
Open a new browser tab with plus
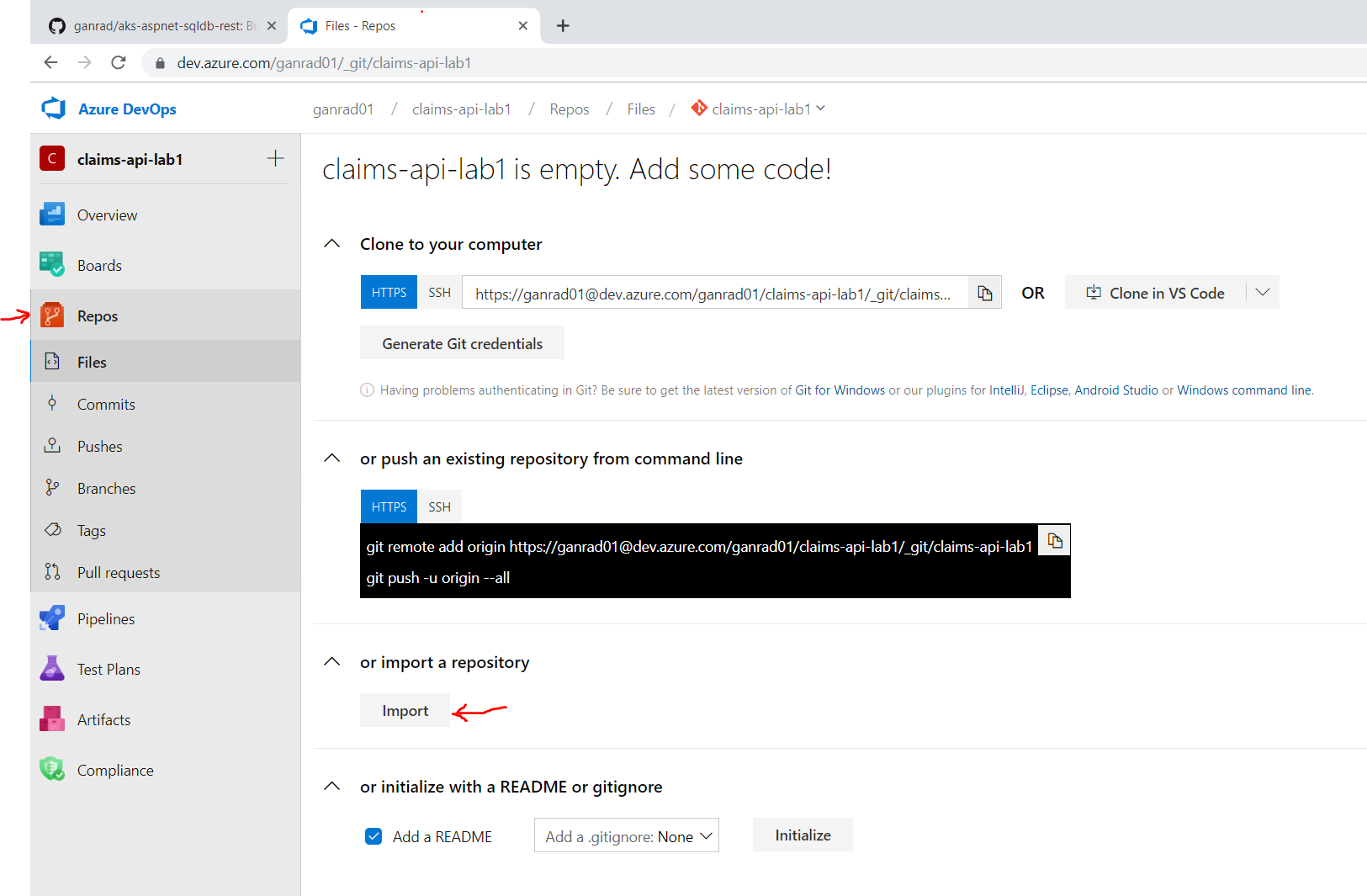click(x=563, y=26)
